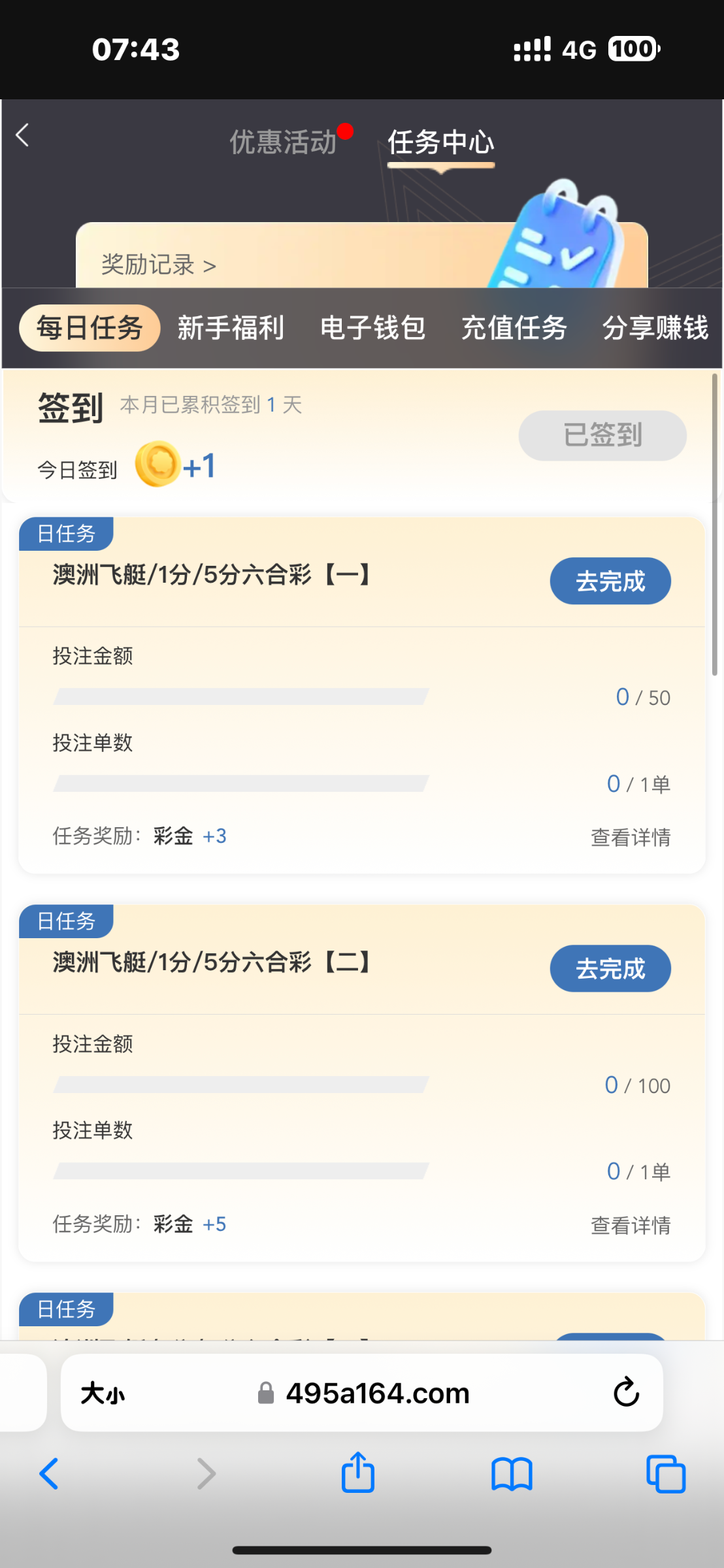The width and height of the screenshot is (724, 1568).
Task: View 查看详情 for the 彩金 +3 task
Action: click(631, 837)
